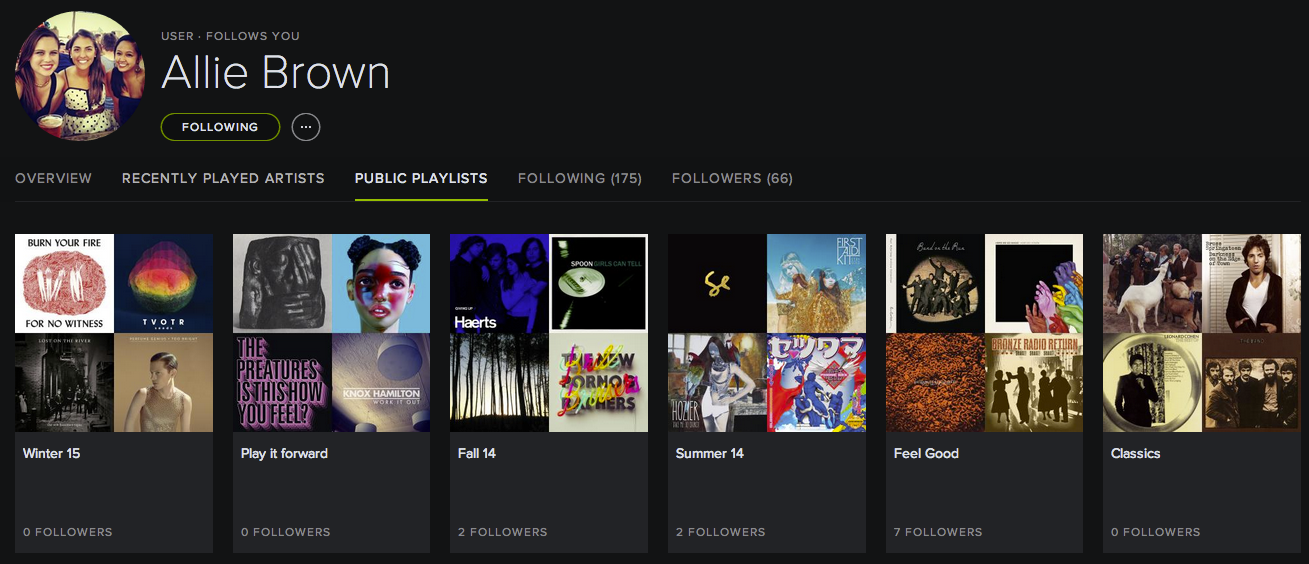The height and width of the screenshot is (564, 1309).
Task: Open the Summer 14 playlist title
Action: [x=710, y=453]
